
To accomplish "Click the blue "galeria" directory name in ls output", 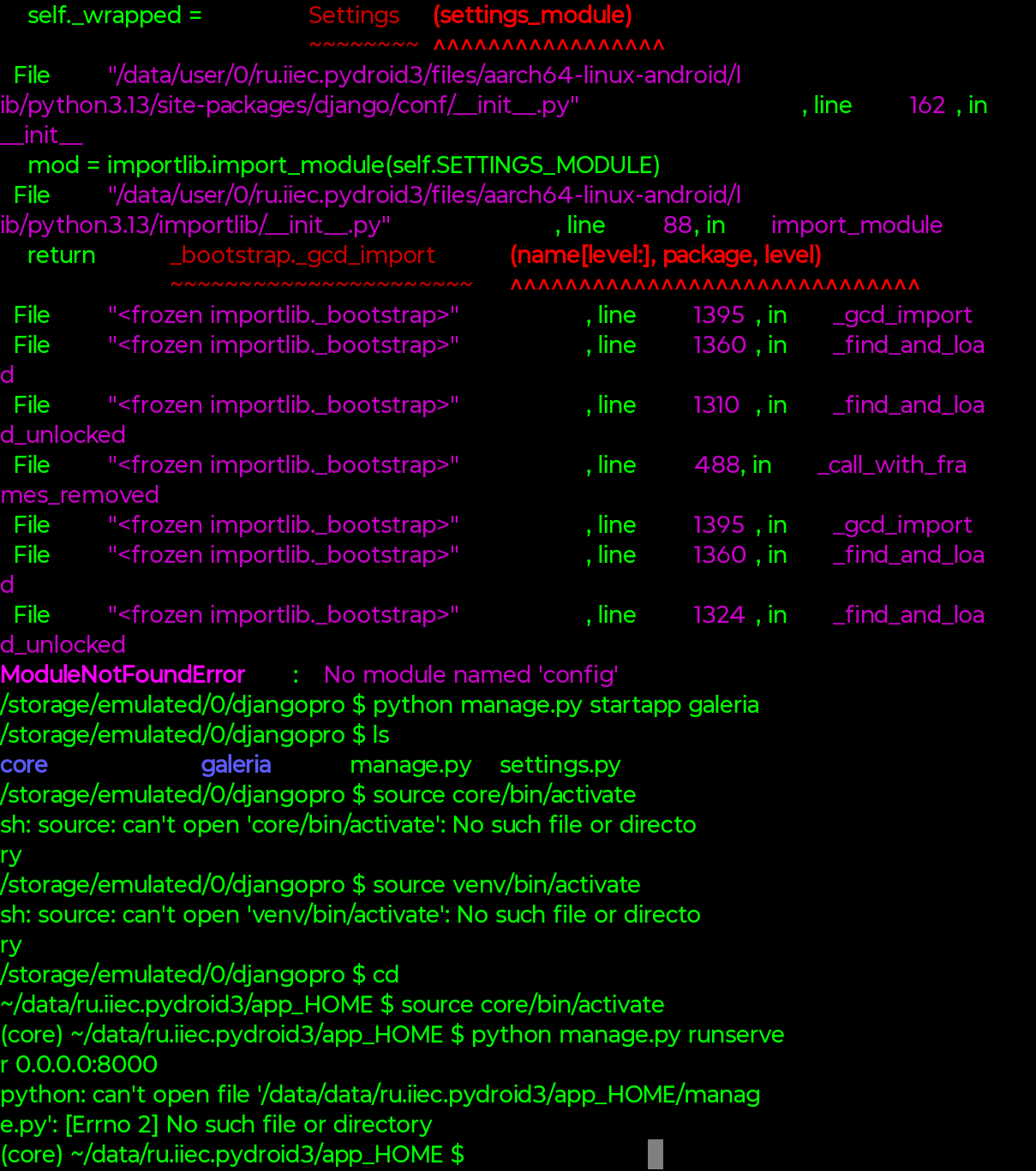I will [x=236, y=765].
